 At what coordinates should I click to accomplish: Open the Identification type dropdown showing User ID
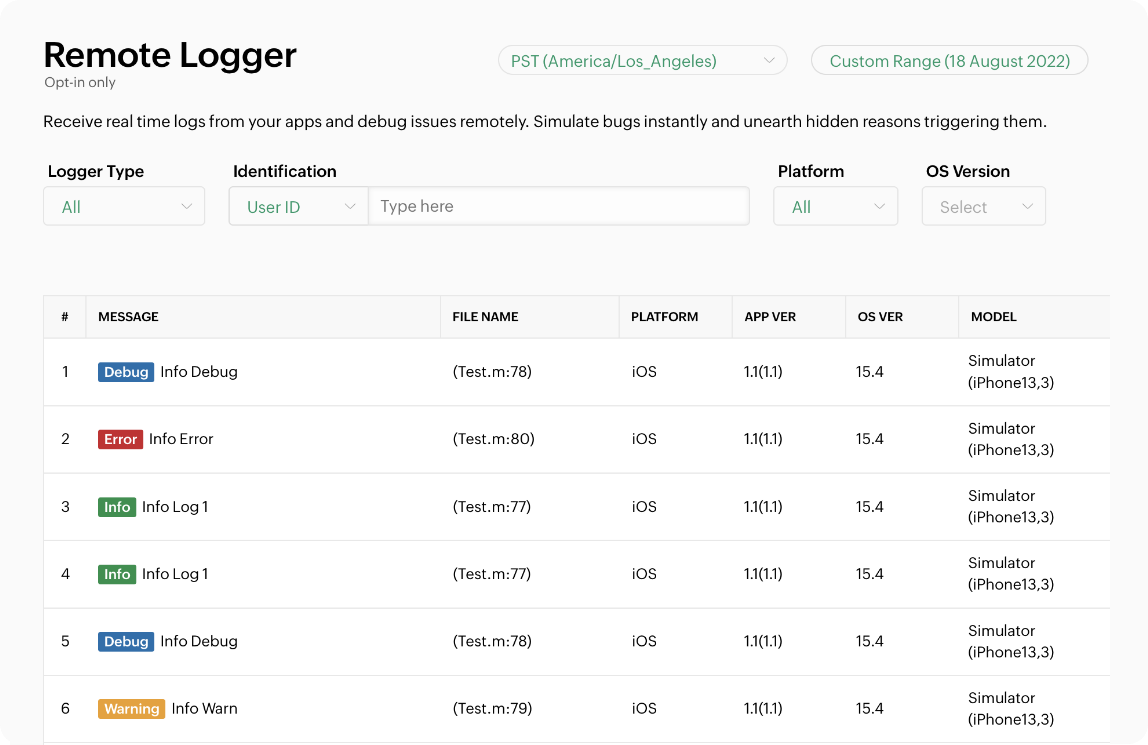point(298,206)
